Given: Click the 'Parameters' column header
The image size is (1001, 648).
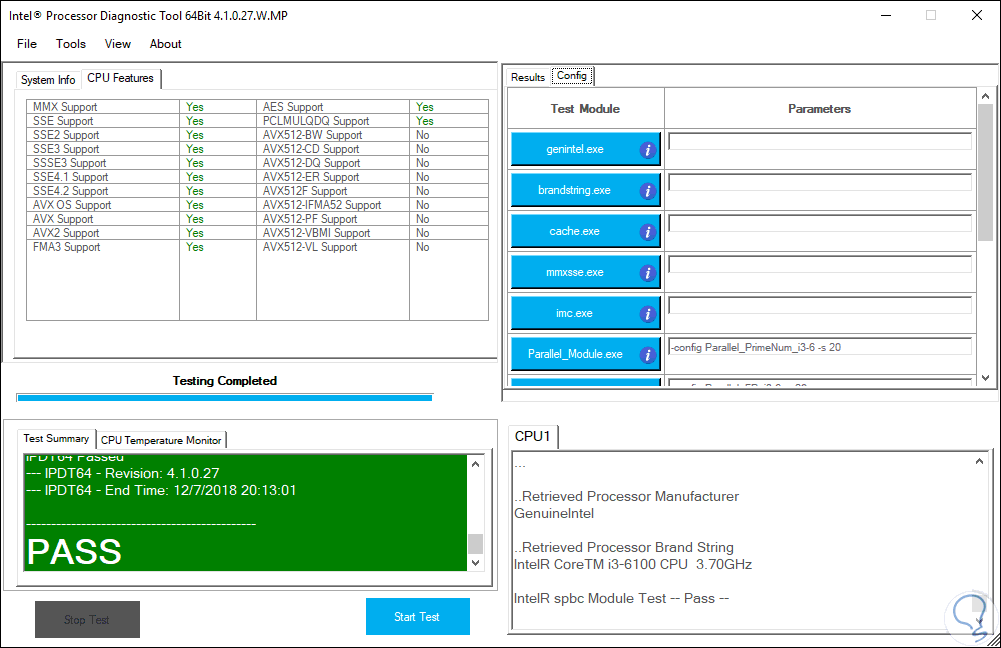Looking at the screenshot, I should point(820,109).
